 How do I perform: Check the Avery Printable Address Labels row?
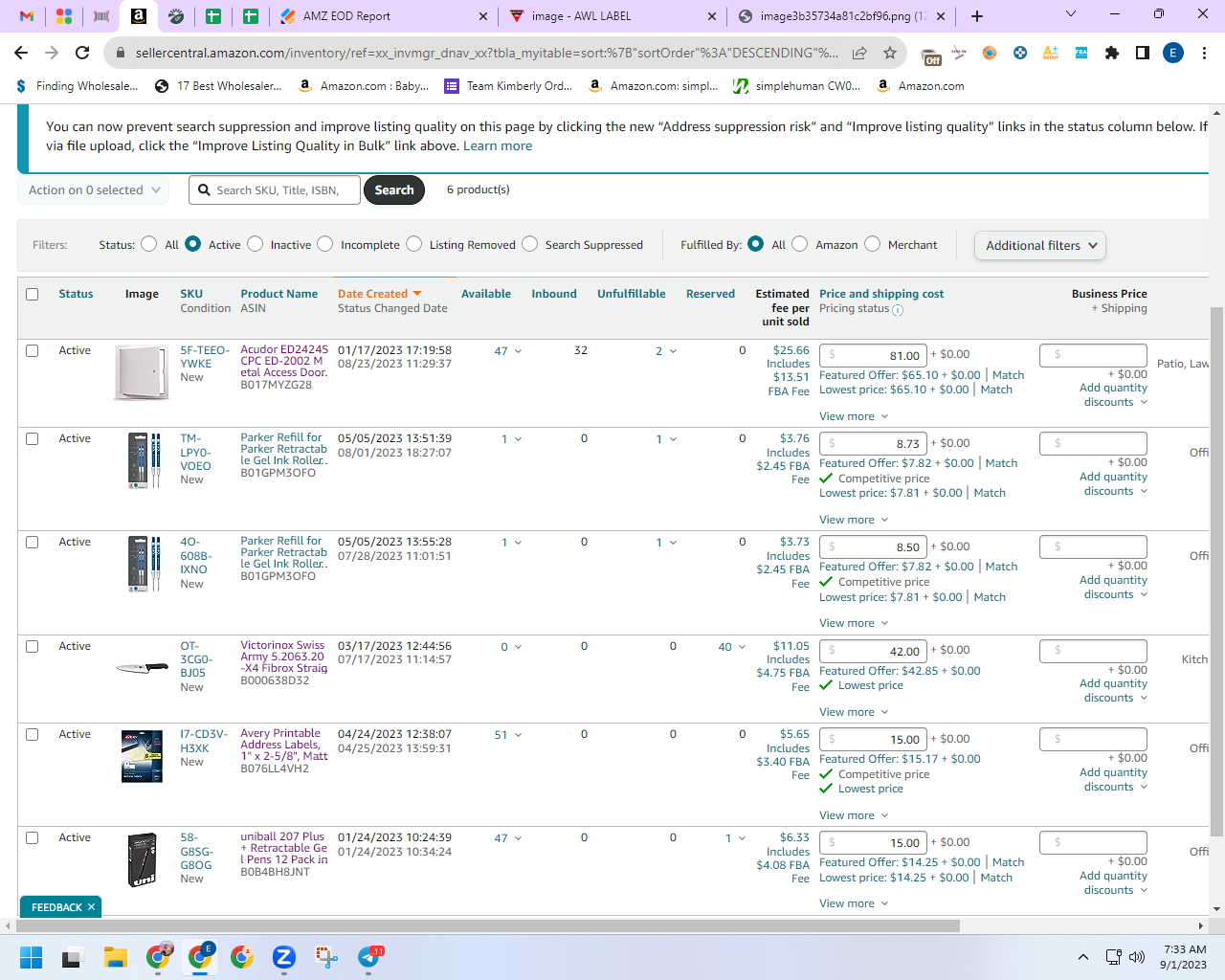point(32,735)
